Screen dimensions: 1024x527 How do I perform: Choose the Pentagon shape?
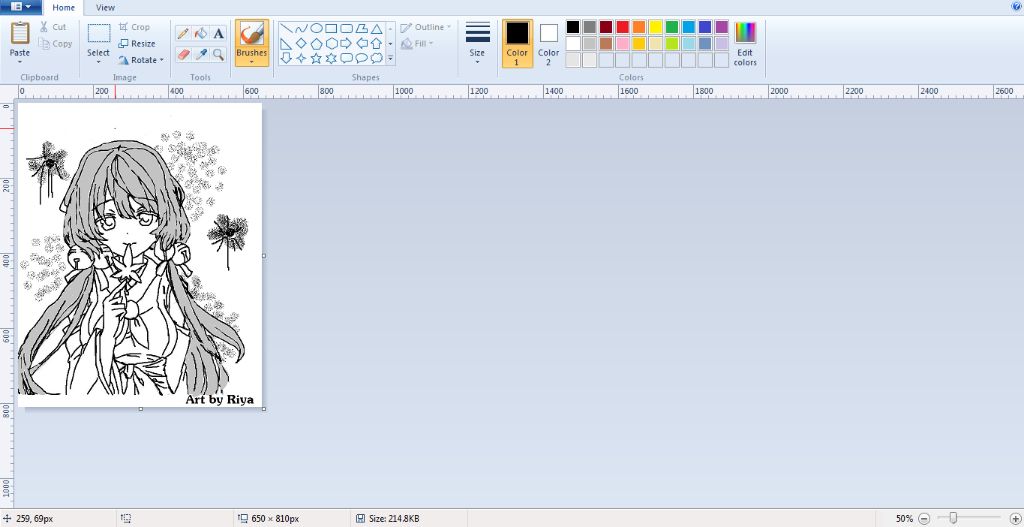click(316, 44)
